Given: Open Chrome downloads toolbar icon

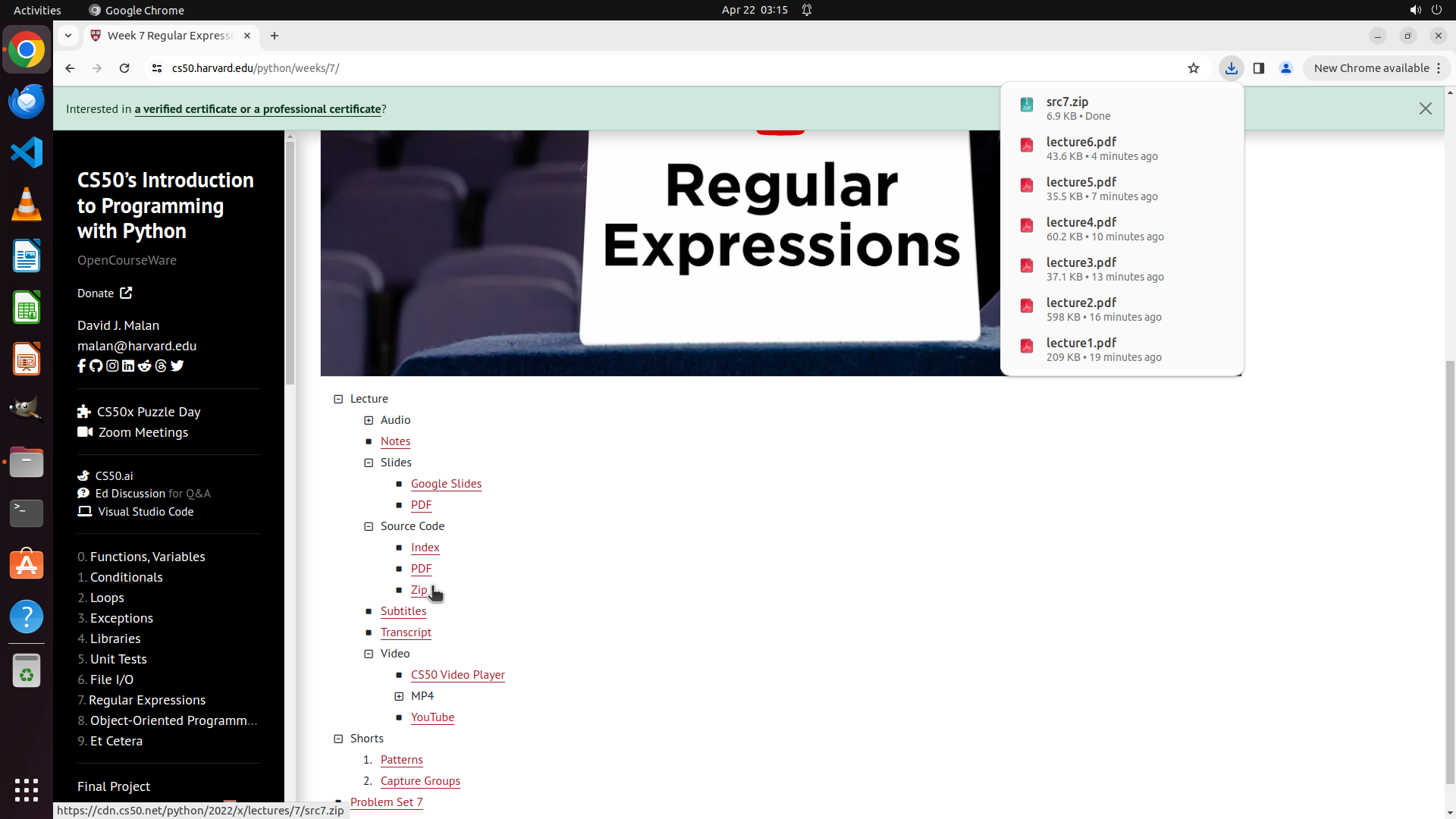Looking at the screenshot, I should 1231,68.
